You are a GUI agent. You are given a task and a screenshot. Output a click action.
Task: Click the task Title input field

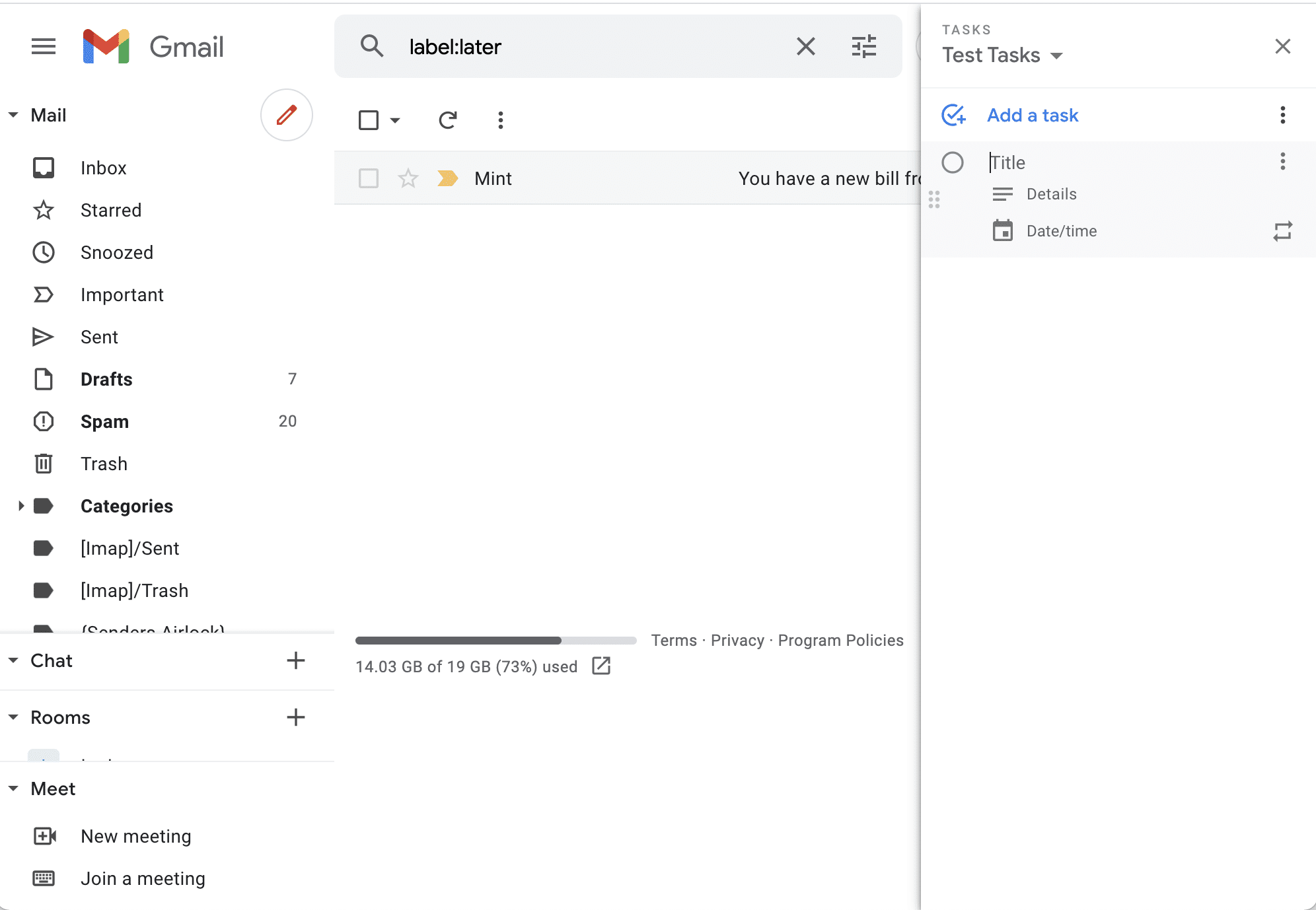coord(1123,162)
